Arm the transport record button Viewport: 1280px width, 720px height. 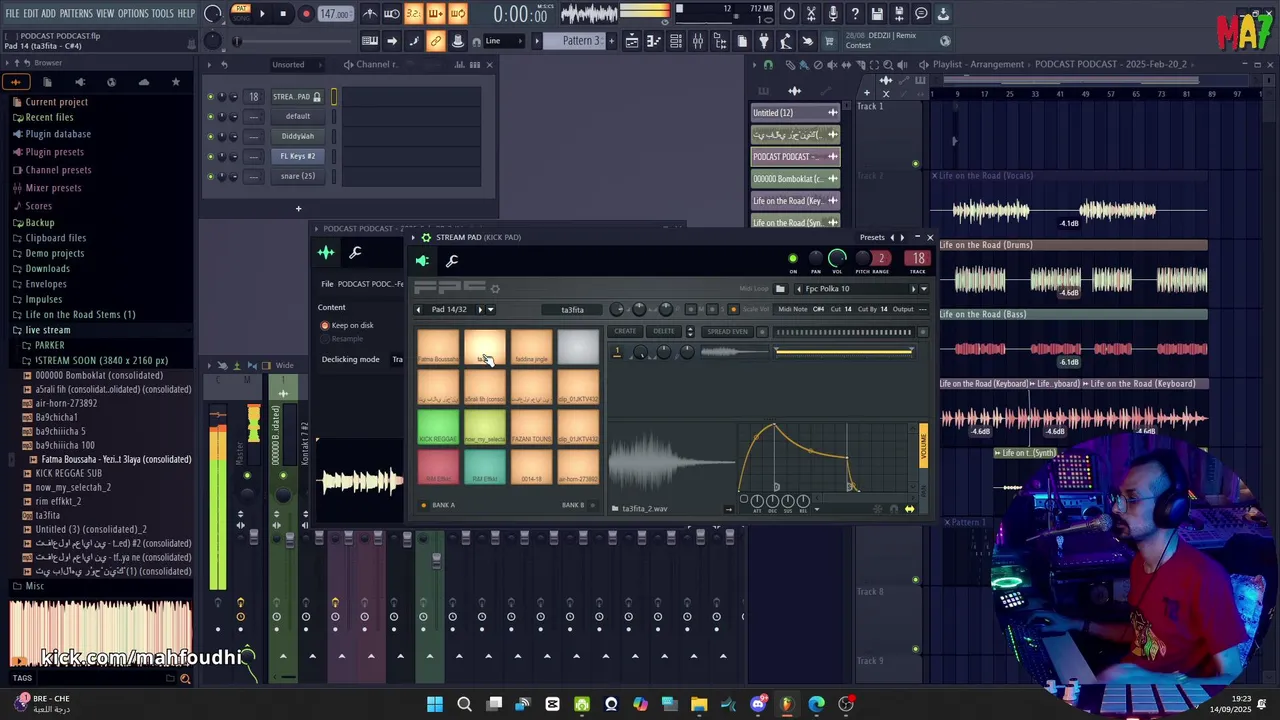point(306,14)
